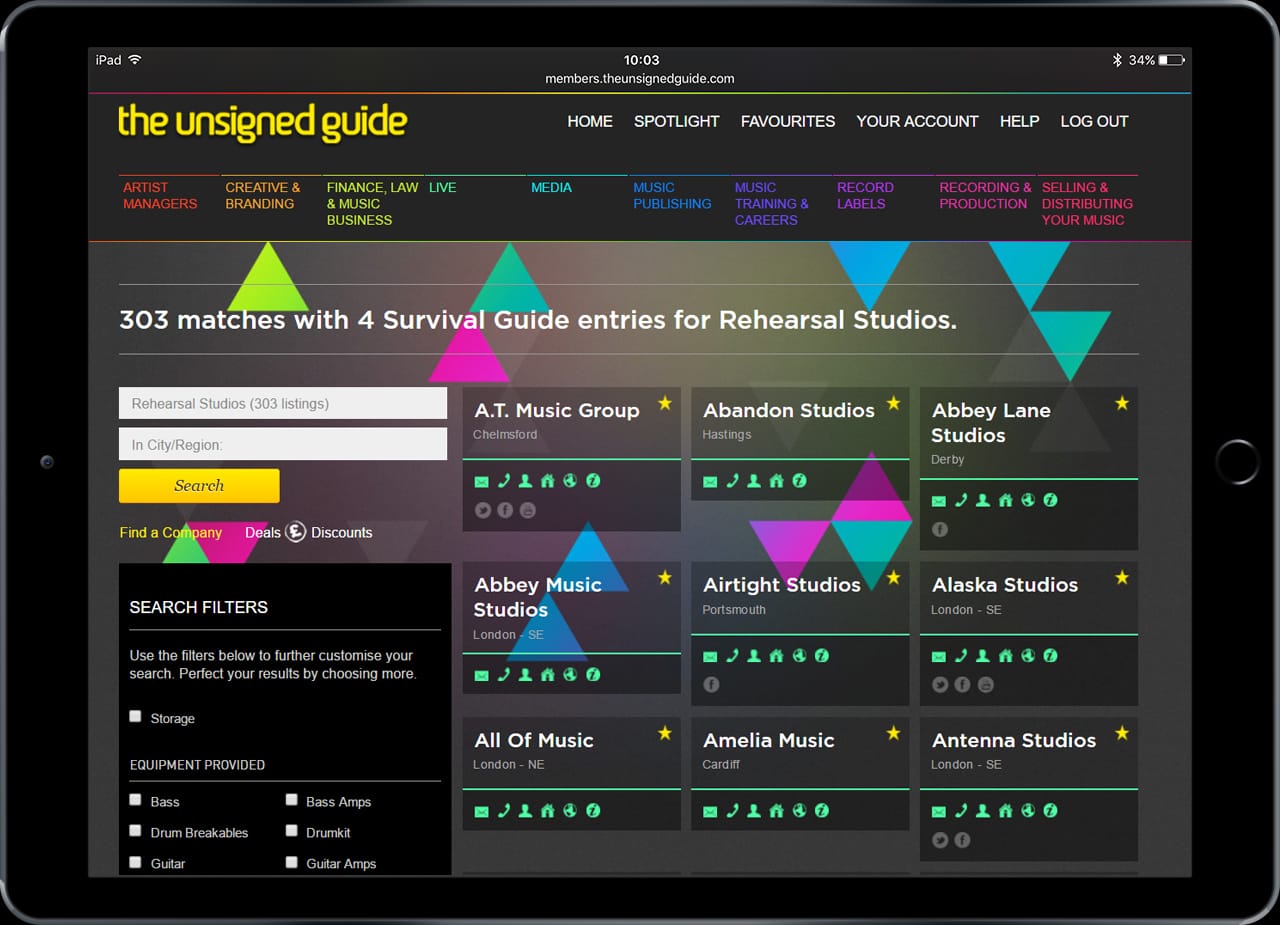Click the yellow Search button
This screenshot has height=925, width=1280.
(199, 486)
